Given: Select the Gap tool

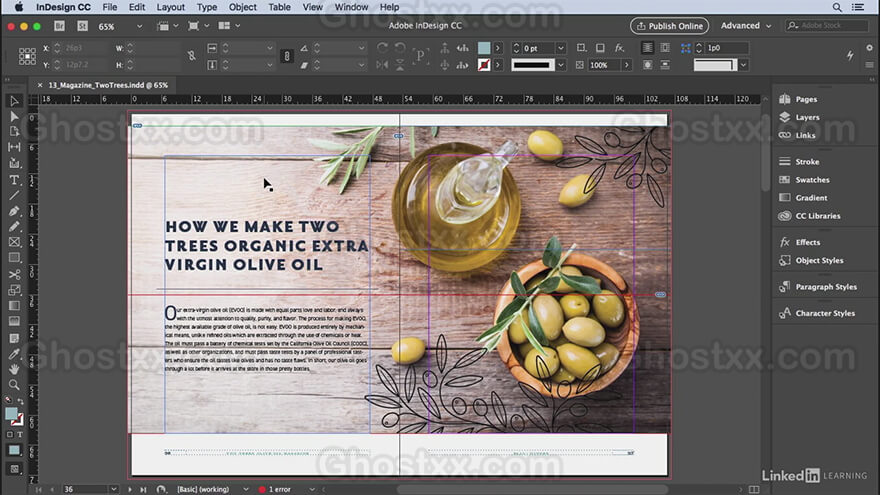Looking at the screenshot, I should click(14, 147).
